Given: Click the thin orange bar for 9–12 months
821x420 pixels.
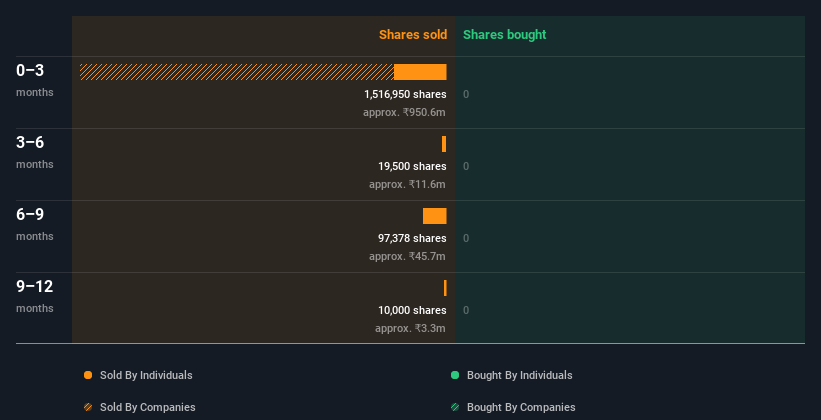Looking at the screenshot, I should coord(445,288).
